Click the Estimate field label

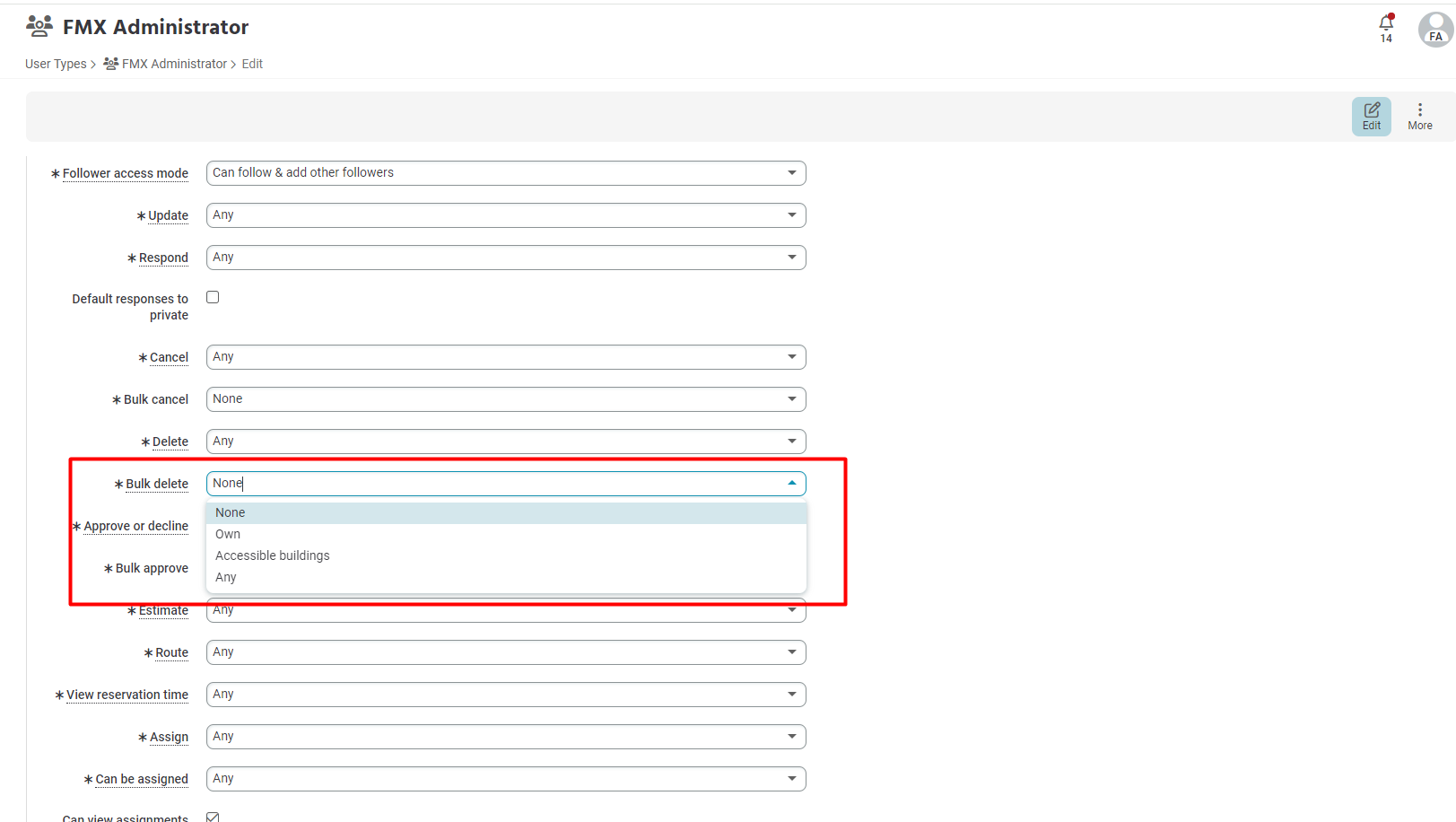point(163,610)
